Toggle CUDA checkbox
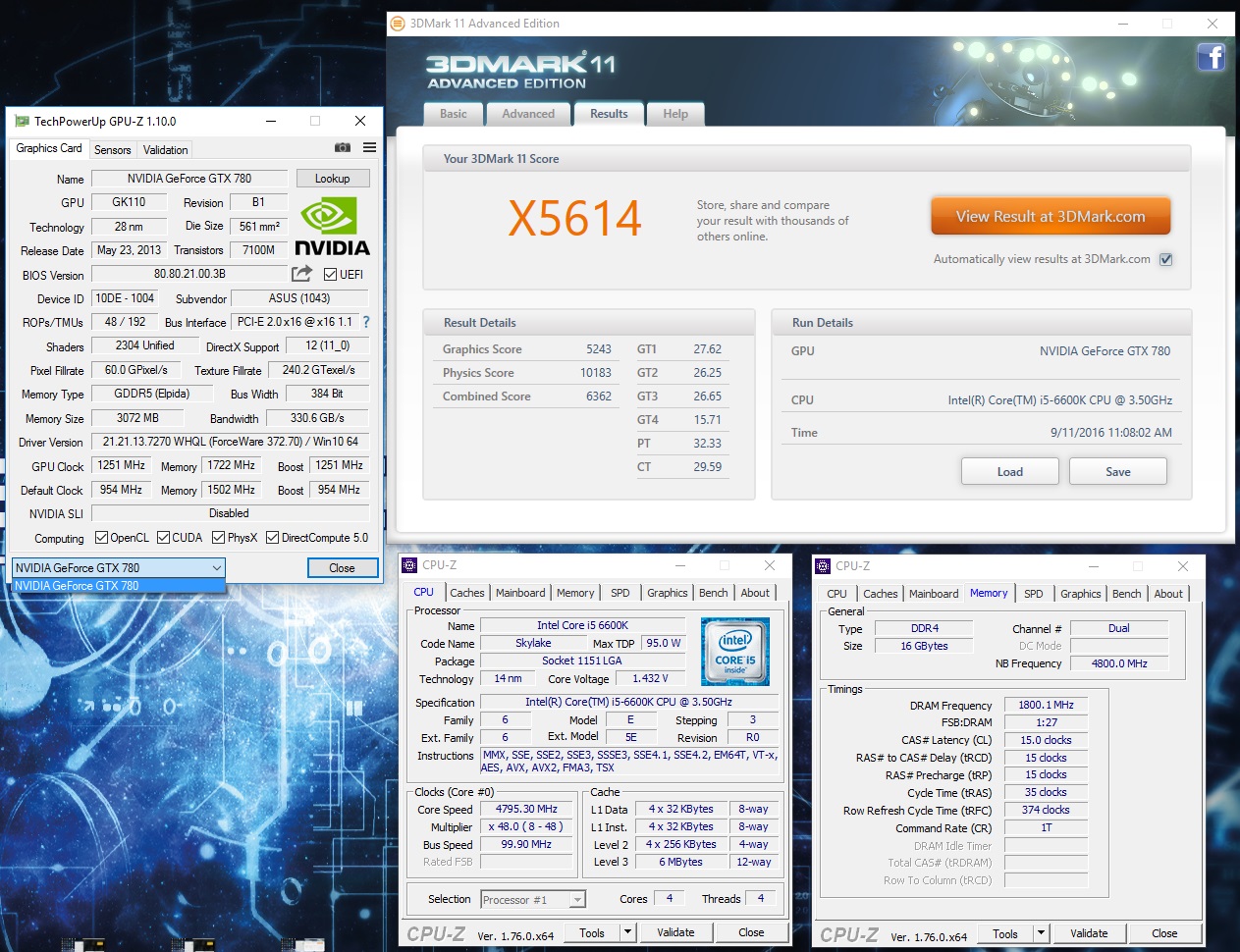This screenshot has height=952, width=1240. (163, 538)
